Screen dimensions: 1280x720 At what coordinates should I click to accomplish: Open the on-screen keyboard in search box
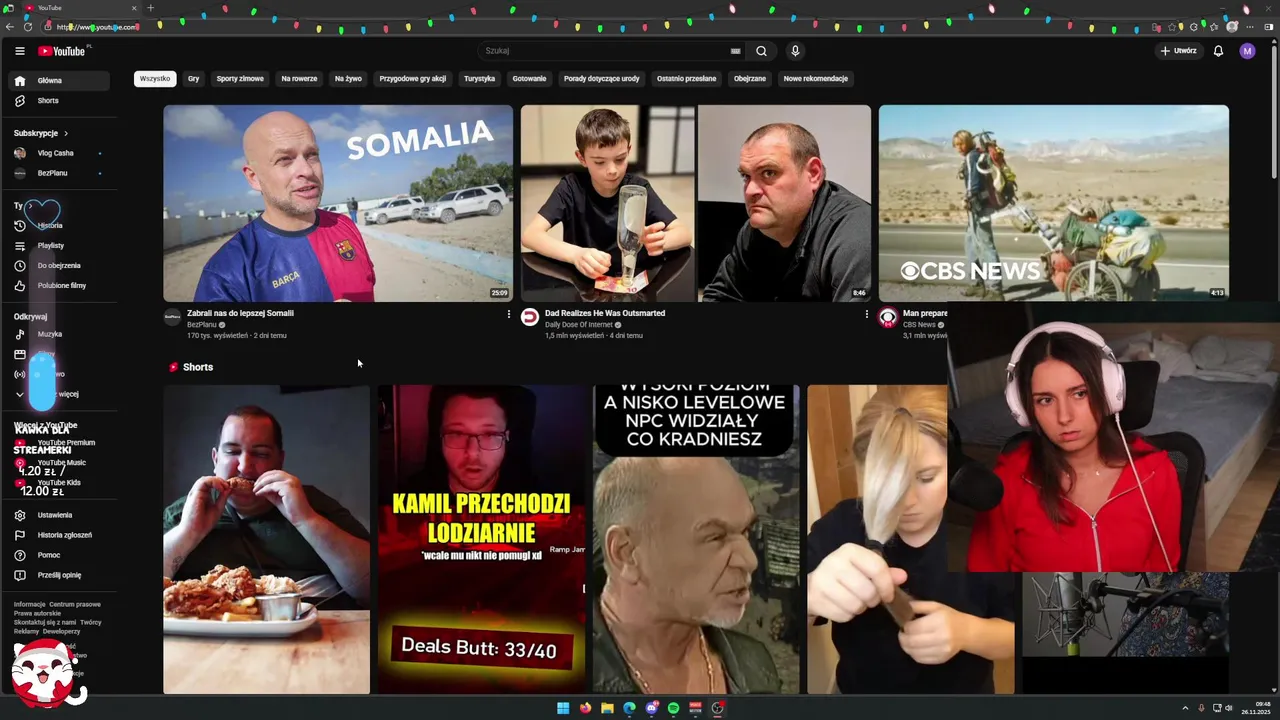click(x=735, y=51)
